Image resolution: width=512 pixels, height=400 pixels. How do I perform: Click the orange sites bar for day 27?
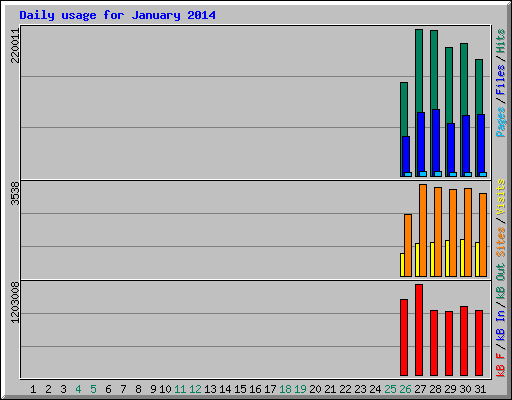coord(423,230)
